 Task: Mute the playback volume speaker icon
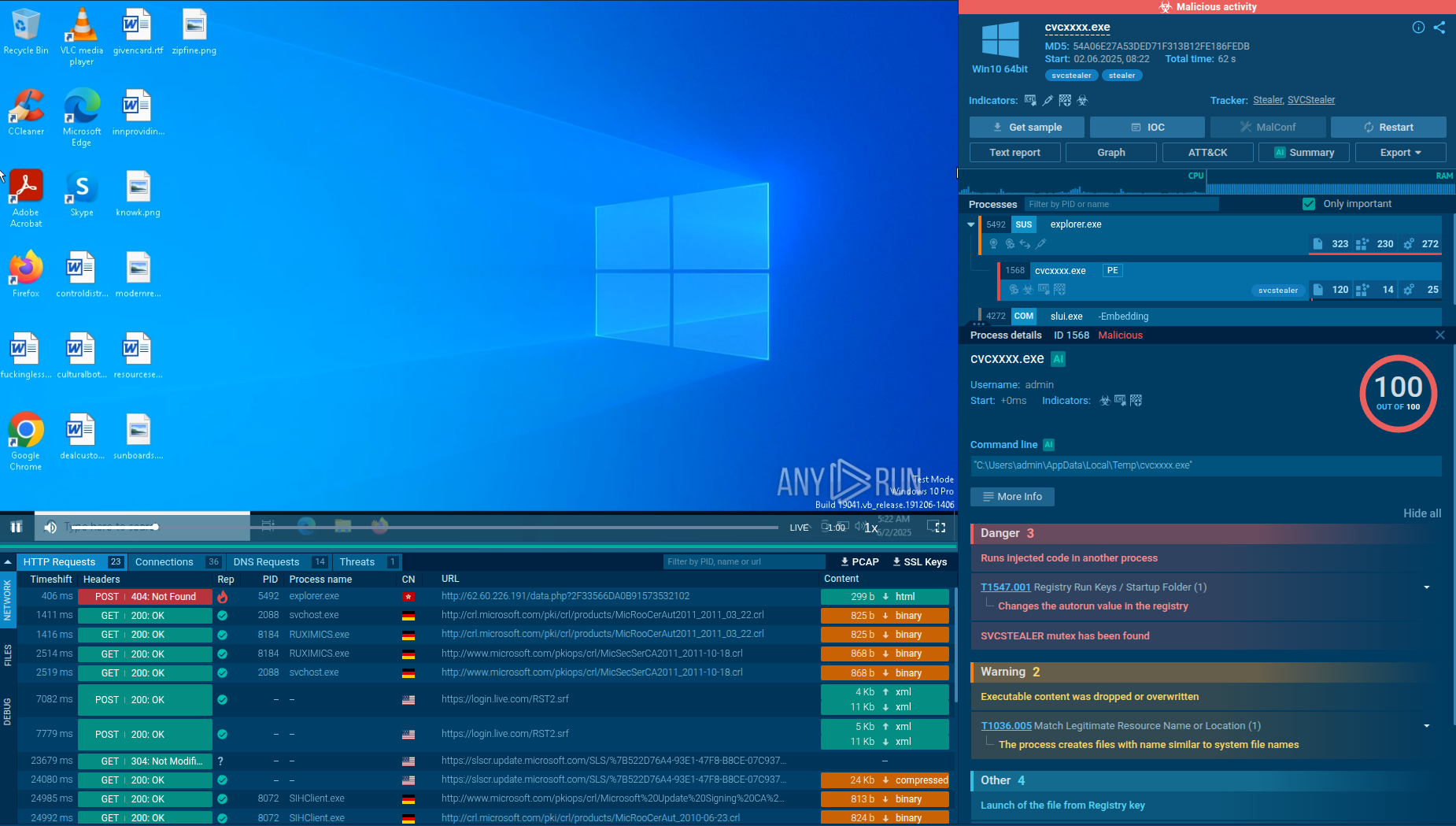[x=50, y=527]
